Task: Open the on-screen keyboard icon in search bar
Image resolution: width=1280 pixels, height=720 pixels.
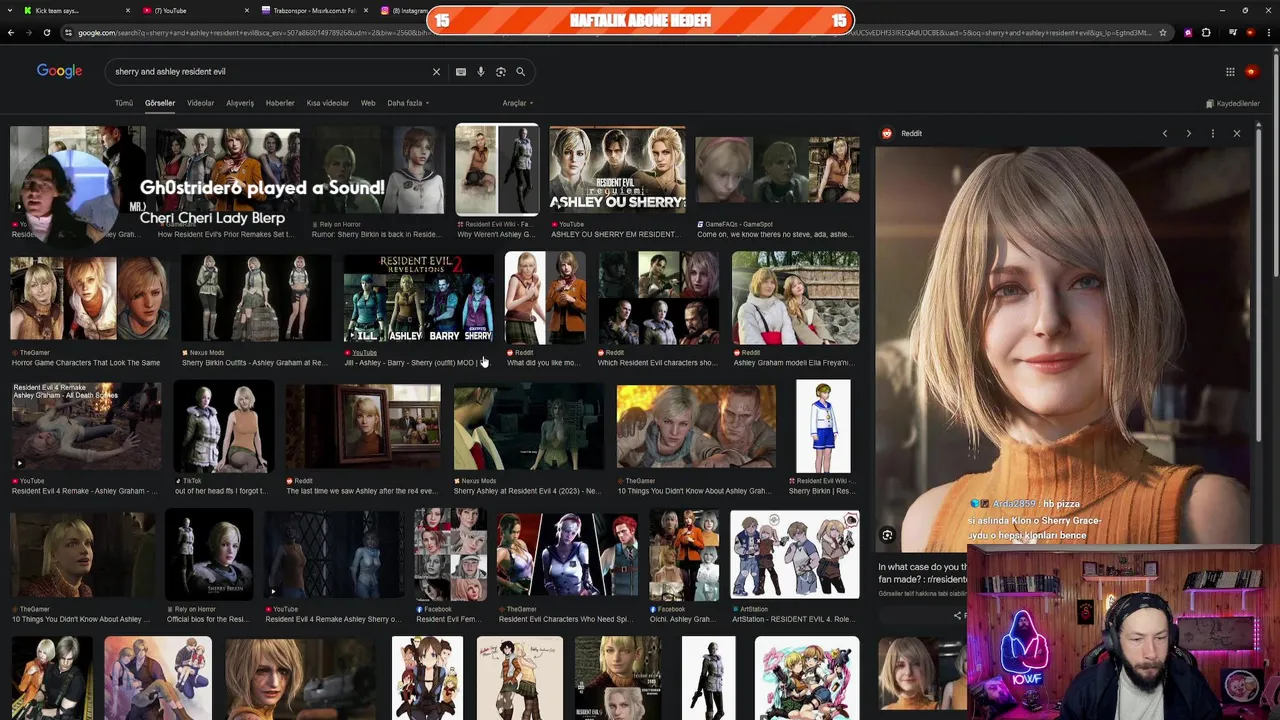Action: coord(460,72)
